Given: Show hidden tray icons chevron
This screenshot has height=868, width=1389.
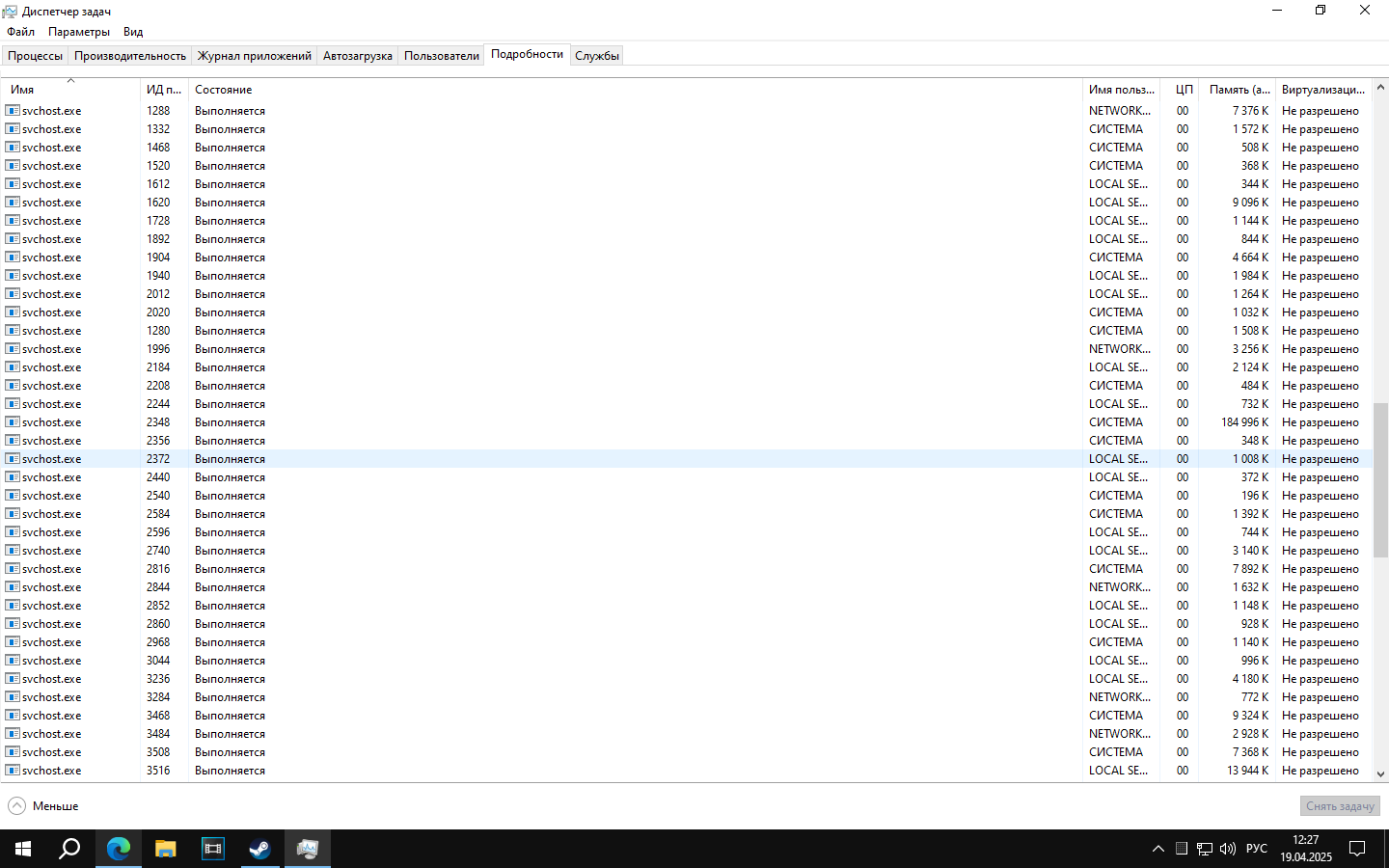Looking at the screenshot, I should coord(1157,849).
